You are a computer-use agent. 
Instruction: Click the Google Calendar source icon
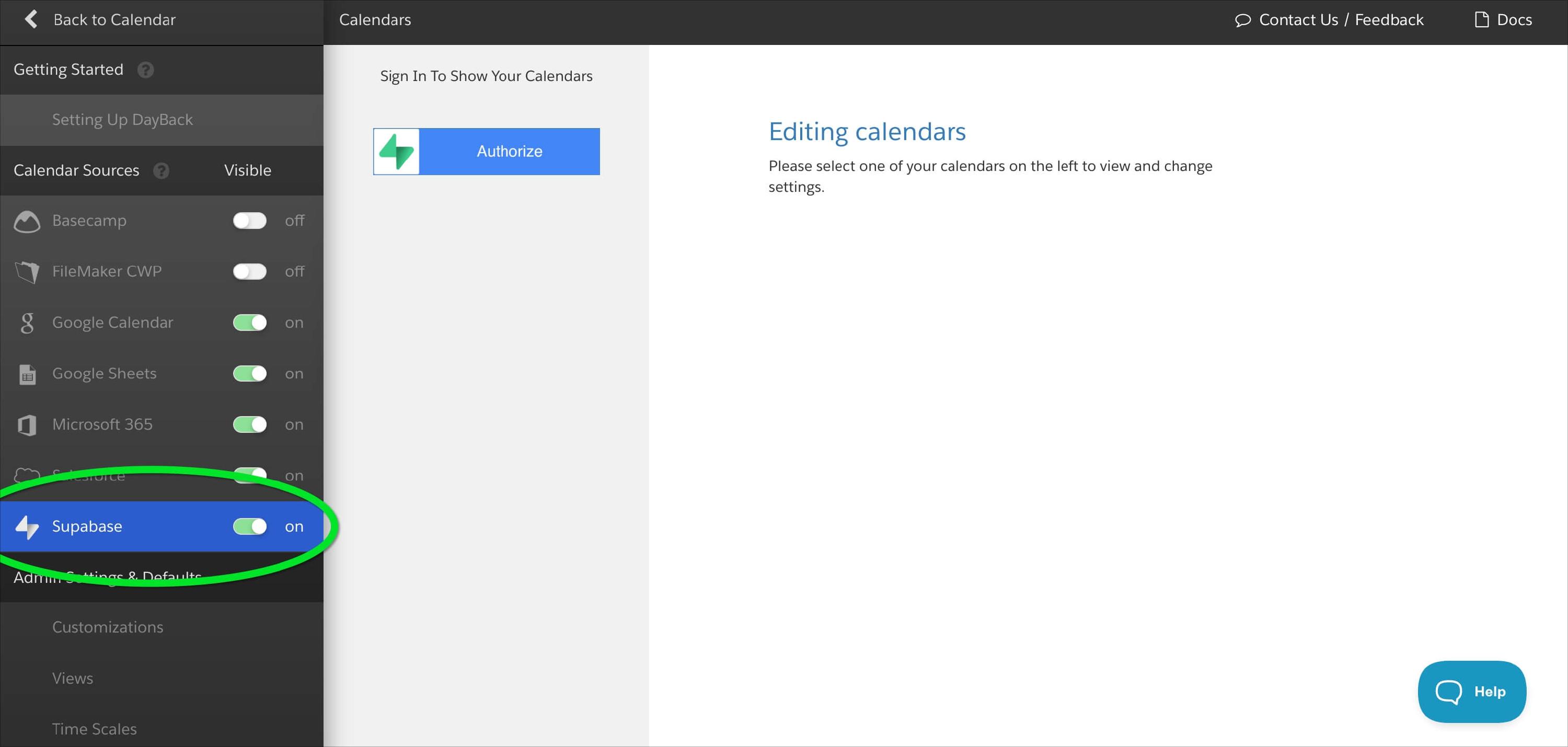(27, 323)
